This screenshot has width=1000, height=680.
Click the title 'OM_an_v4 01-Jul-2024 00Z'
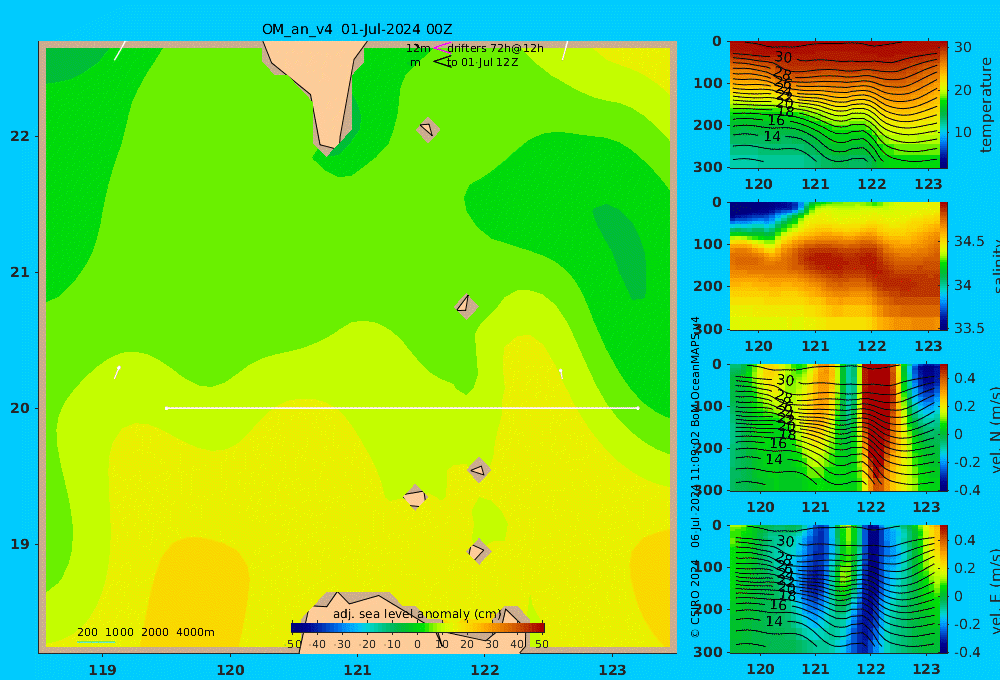click(357, 29)
